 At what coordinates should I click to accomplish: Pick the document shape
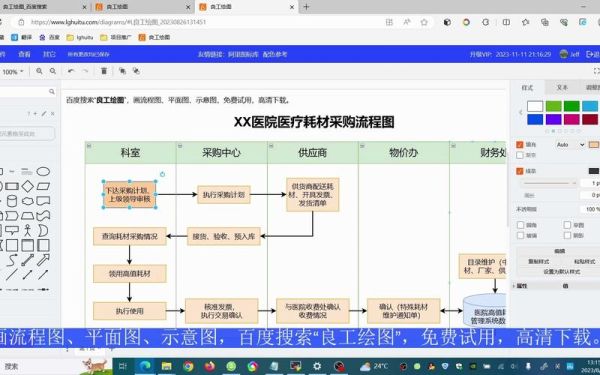click(x=43, y=201)
